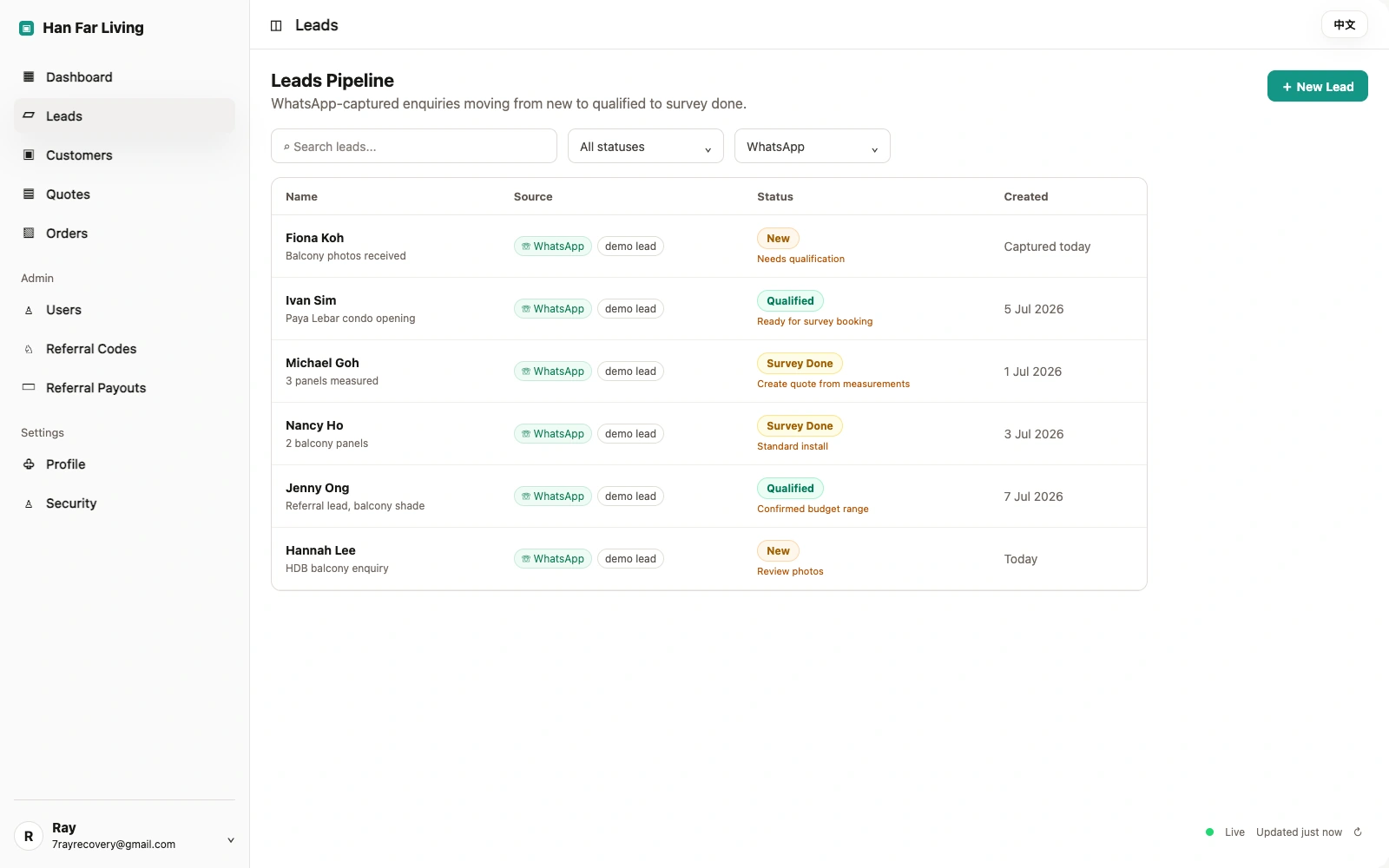Click Survey Done badge for Michael Goh
The image size is (1389, 868).
click(800, 364)
